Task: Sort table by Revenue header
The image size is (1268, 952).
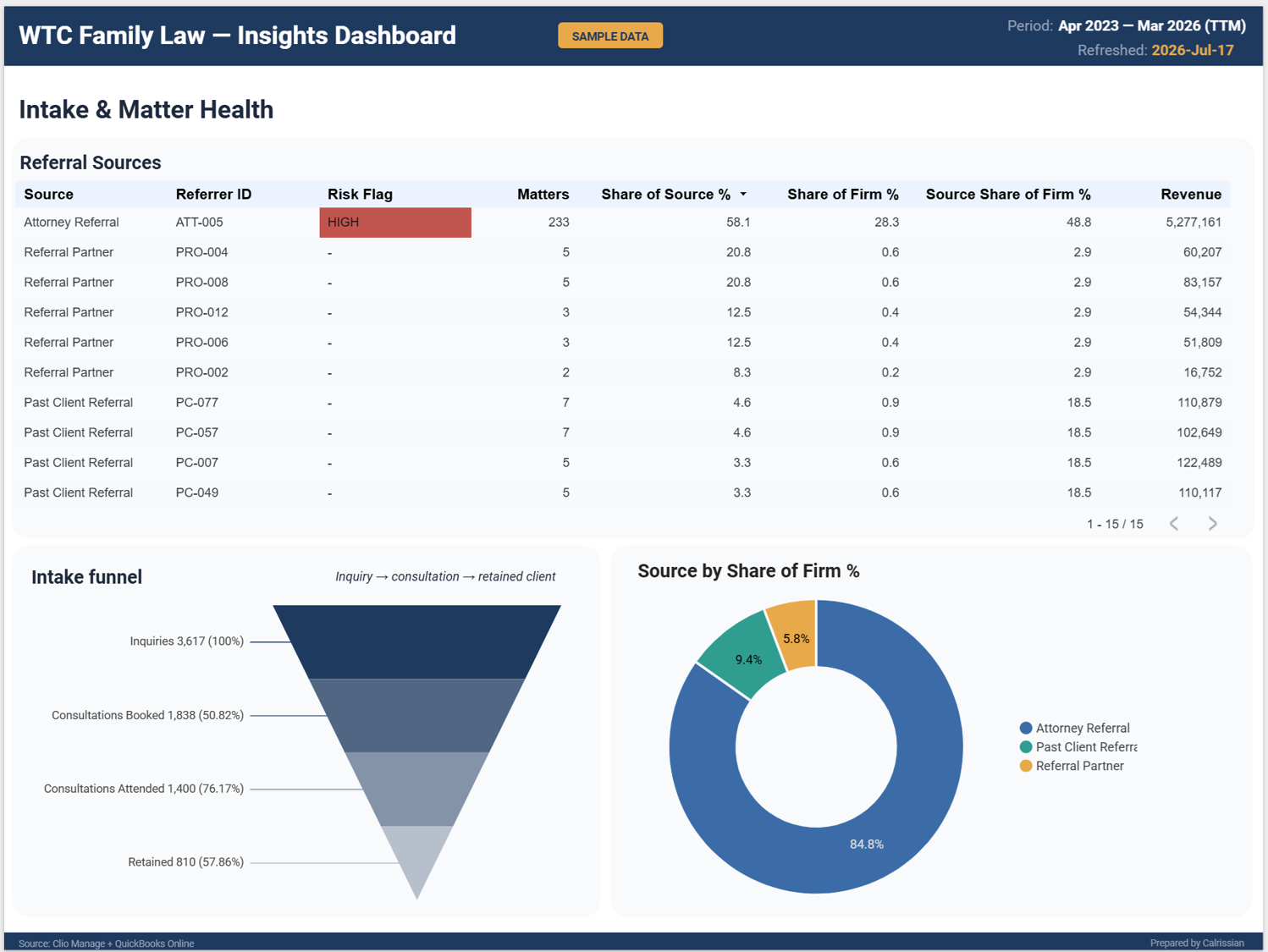Action: tap(1191, 195)
